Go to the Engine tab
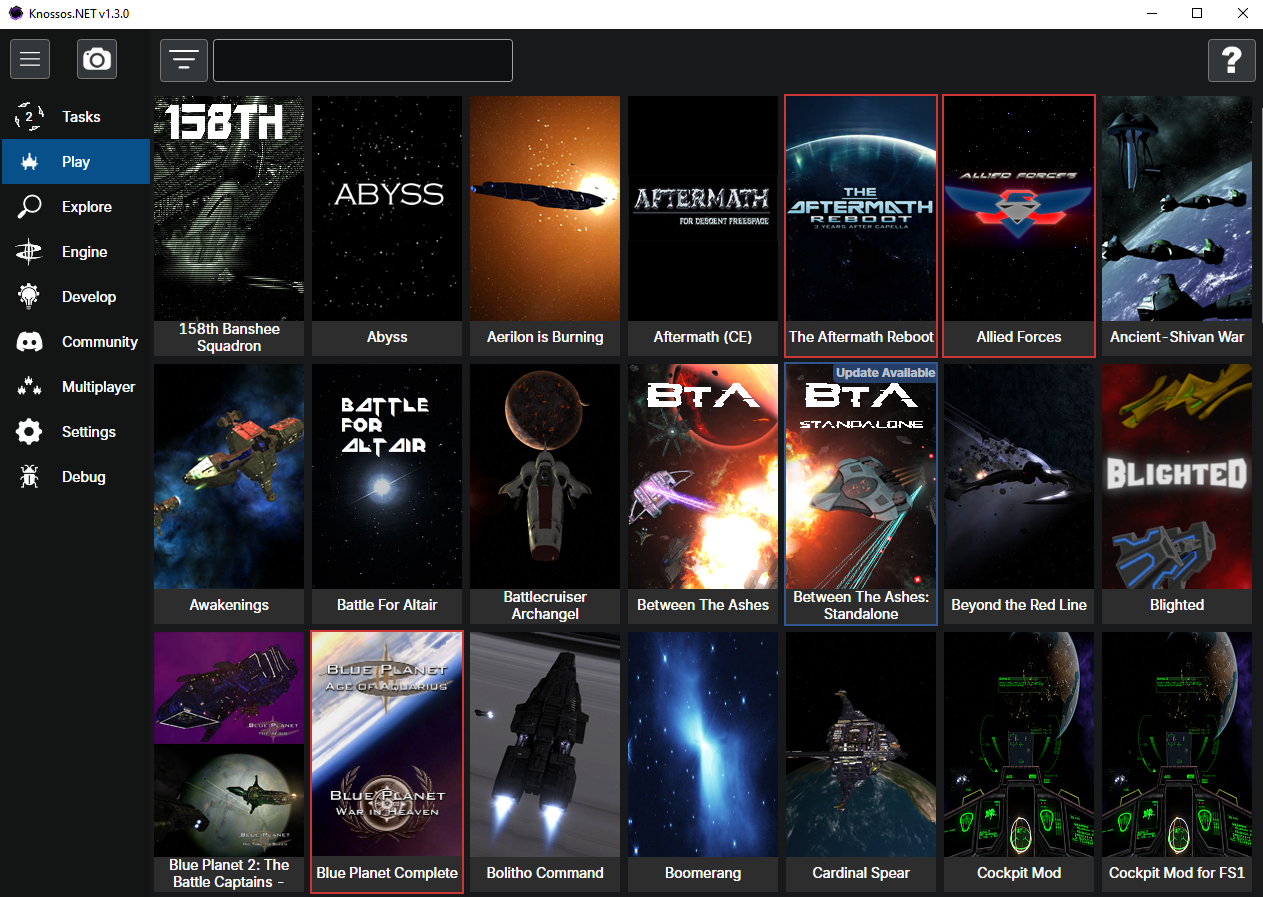Screen dimensions: 1263x897 76,252
